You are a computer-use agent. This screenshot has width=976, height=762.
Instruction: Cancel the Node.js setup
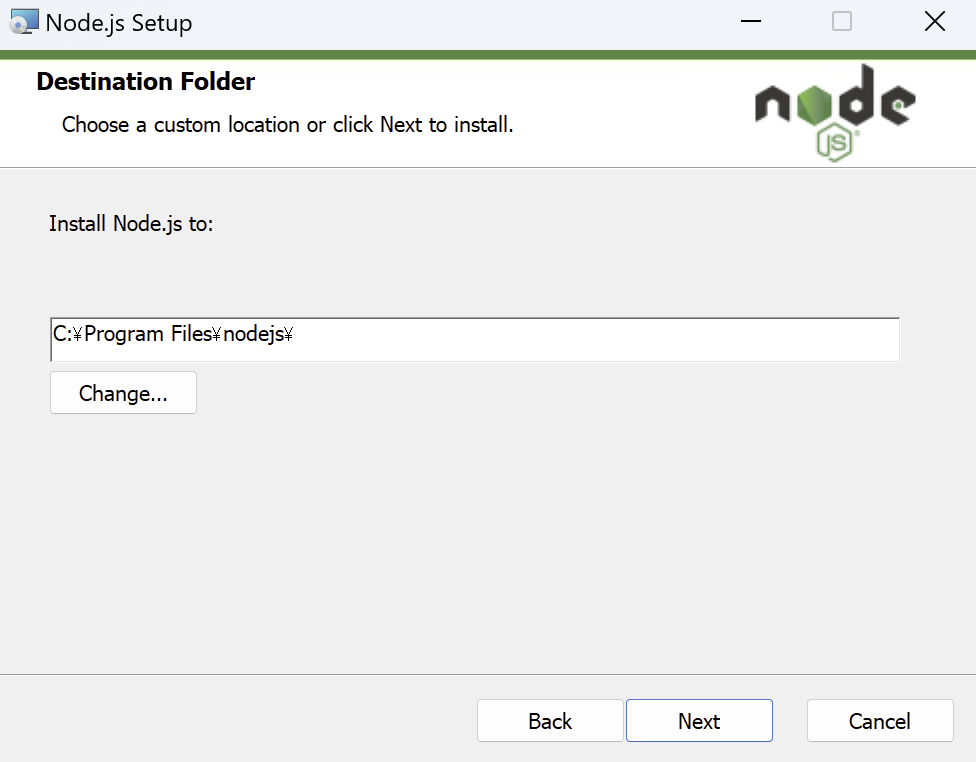880,720
